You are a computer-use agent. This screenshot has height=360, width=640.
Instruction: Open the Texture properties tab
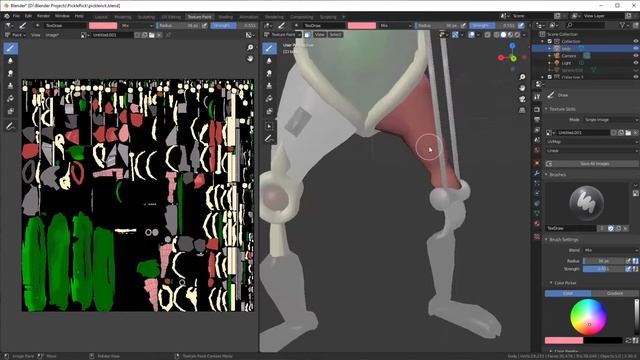coord(537,236)
